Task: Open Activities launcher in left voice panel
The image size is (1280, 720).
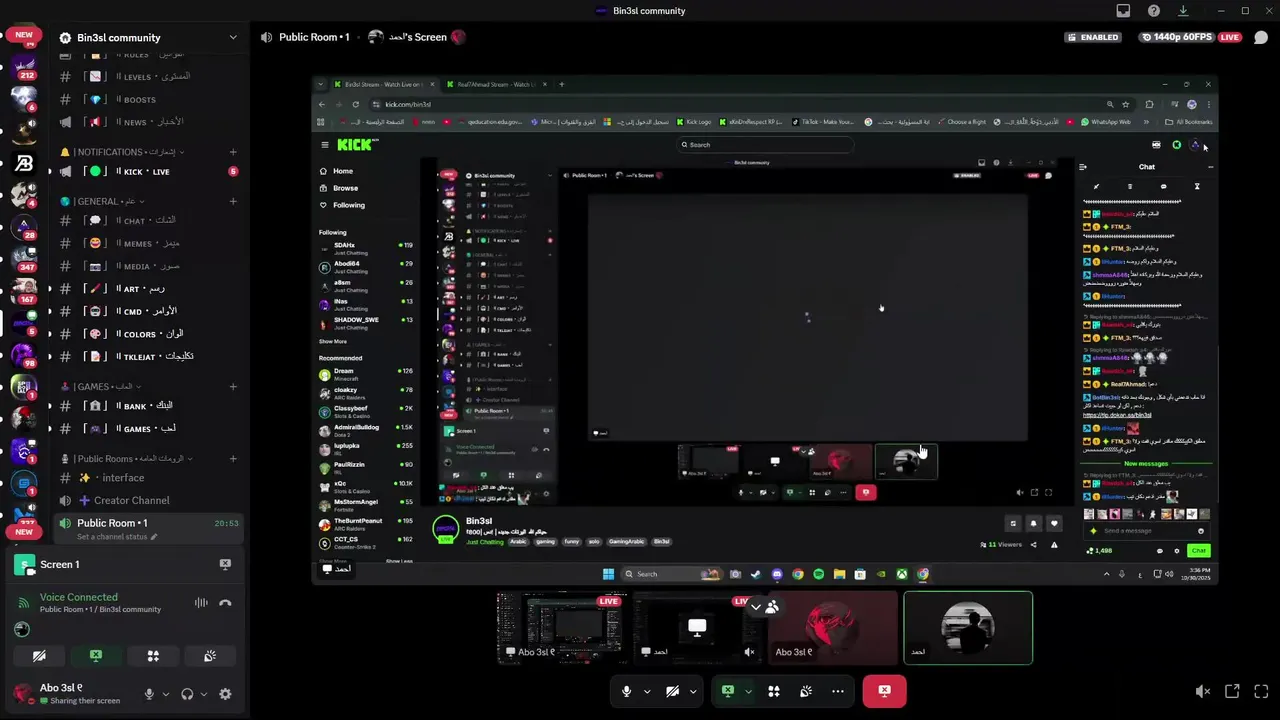Action: (x=153, y=656)
